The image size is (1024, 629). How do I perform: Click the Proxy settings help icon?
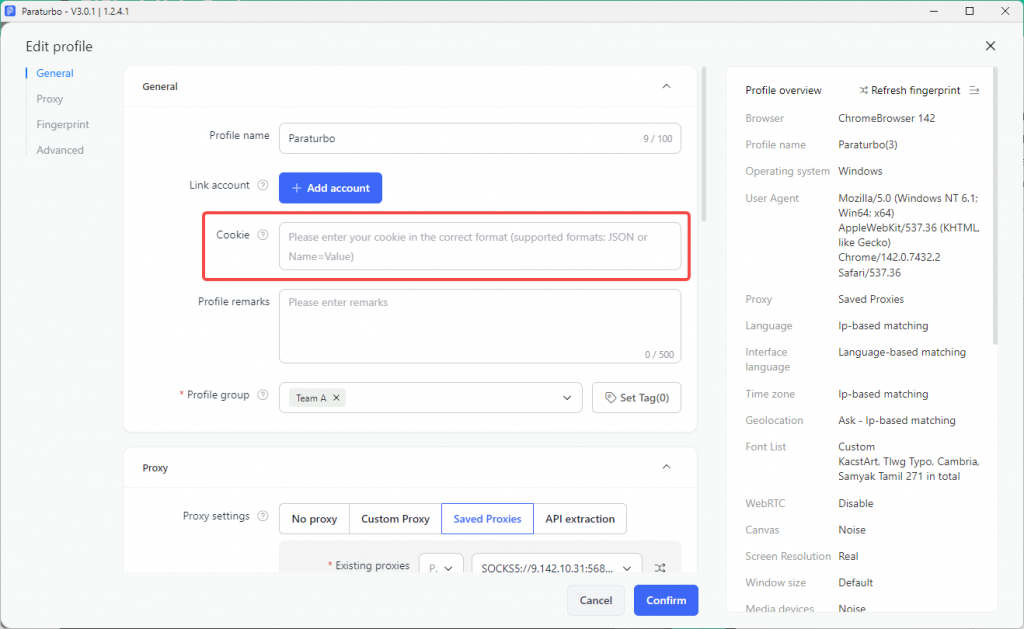(x=263, y=516)
